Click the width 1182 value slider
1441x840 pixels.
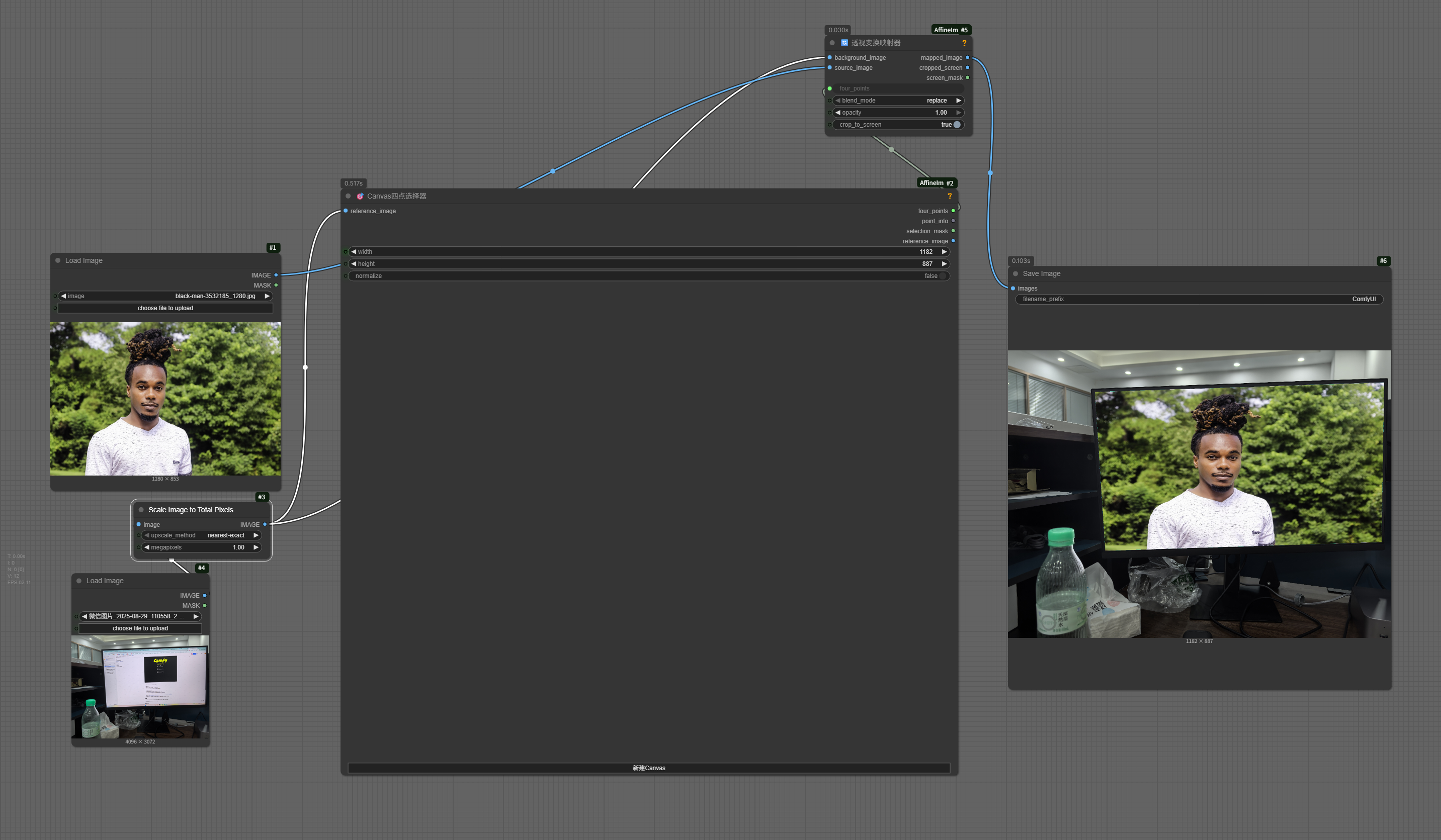point(649,252)
